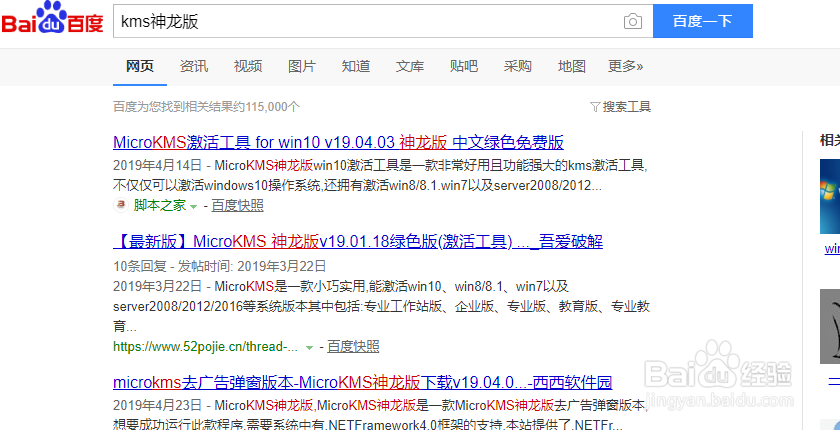Image resolution: width=840 pixels, height=430 pixels.
Task: Click the Windows logo thumbnail in sidebar
Action: pos(830,196)
